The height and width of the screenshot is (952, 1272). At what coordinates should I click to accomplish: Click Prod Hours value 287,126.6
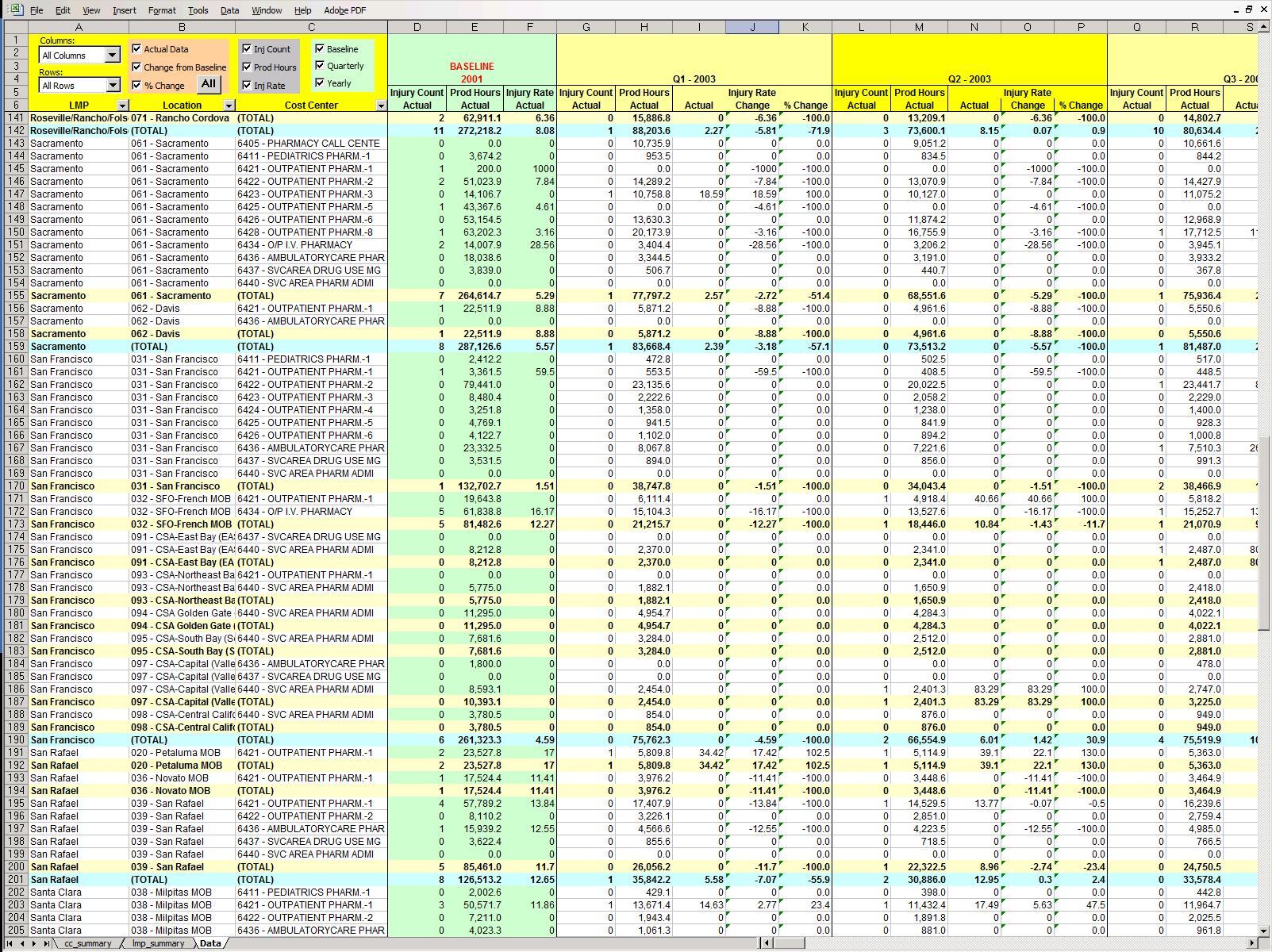475,347
